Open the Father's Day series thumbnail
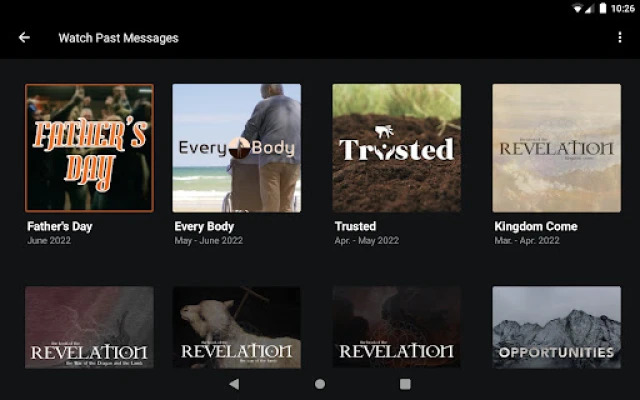 89,148
